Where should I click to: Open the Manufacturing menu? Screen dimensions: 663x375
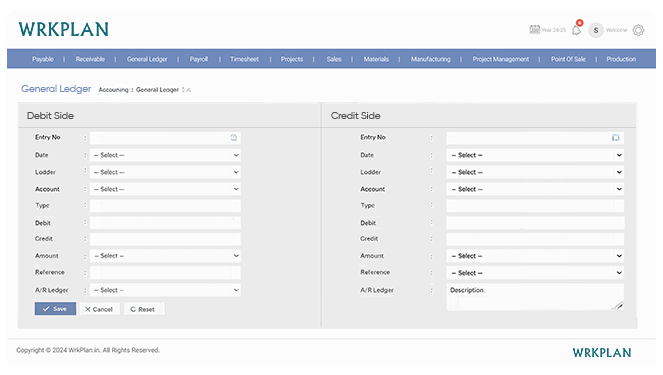coord(430,59)
